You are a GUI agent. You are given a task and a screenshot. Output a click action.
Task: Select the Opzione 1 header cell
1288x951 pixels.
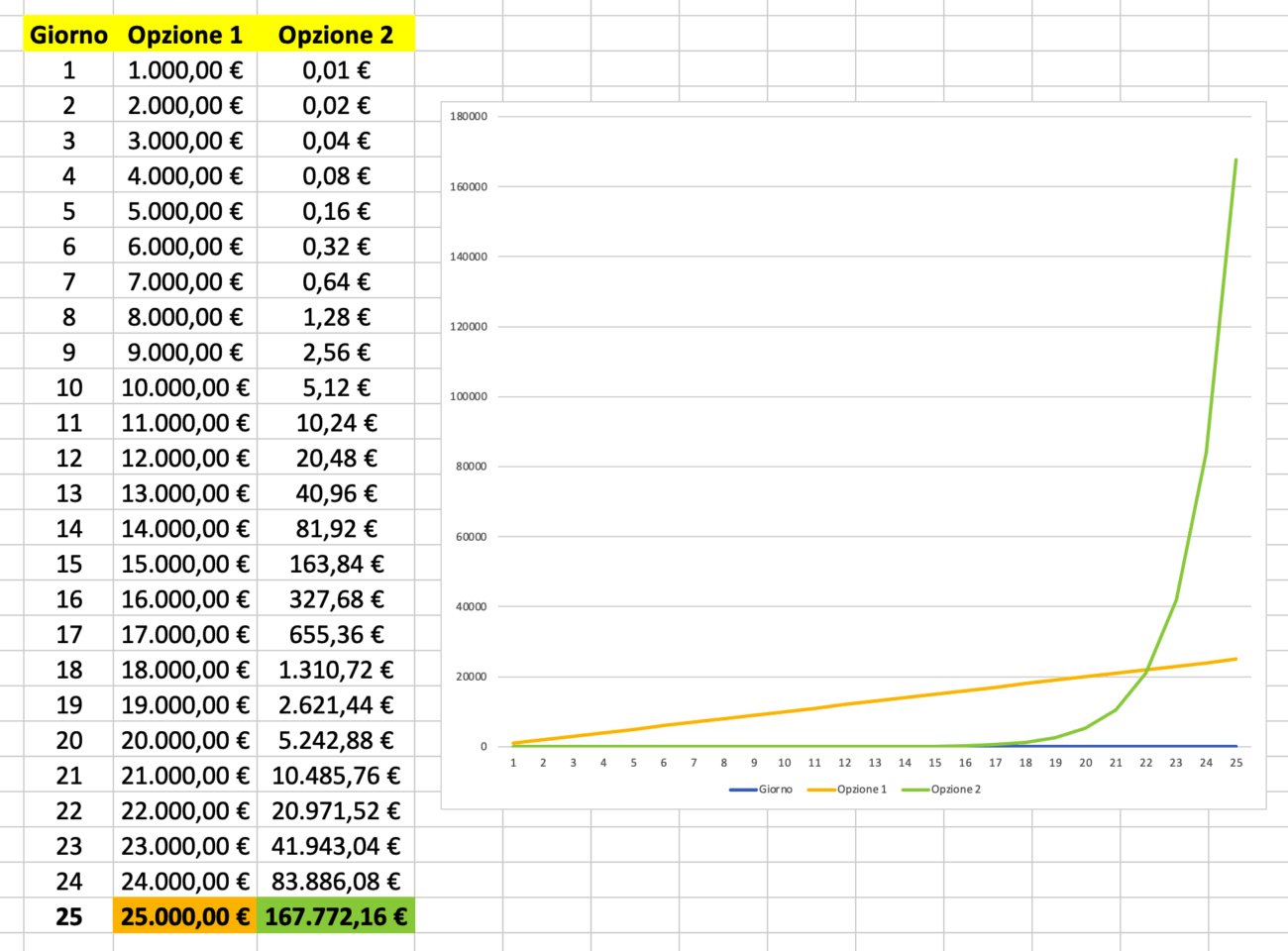click(185, 35)
